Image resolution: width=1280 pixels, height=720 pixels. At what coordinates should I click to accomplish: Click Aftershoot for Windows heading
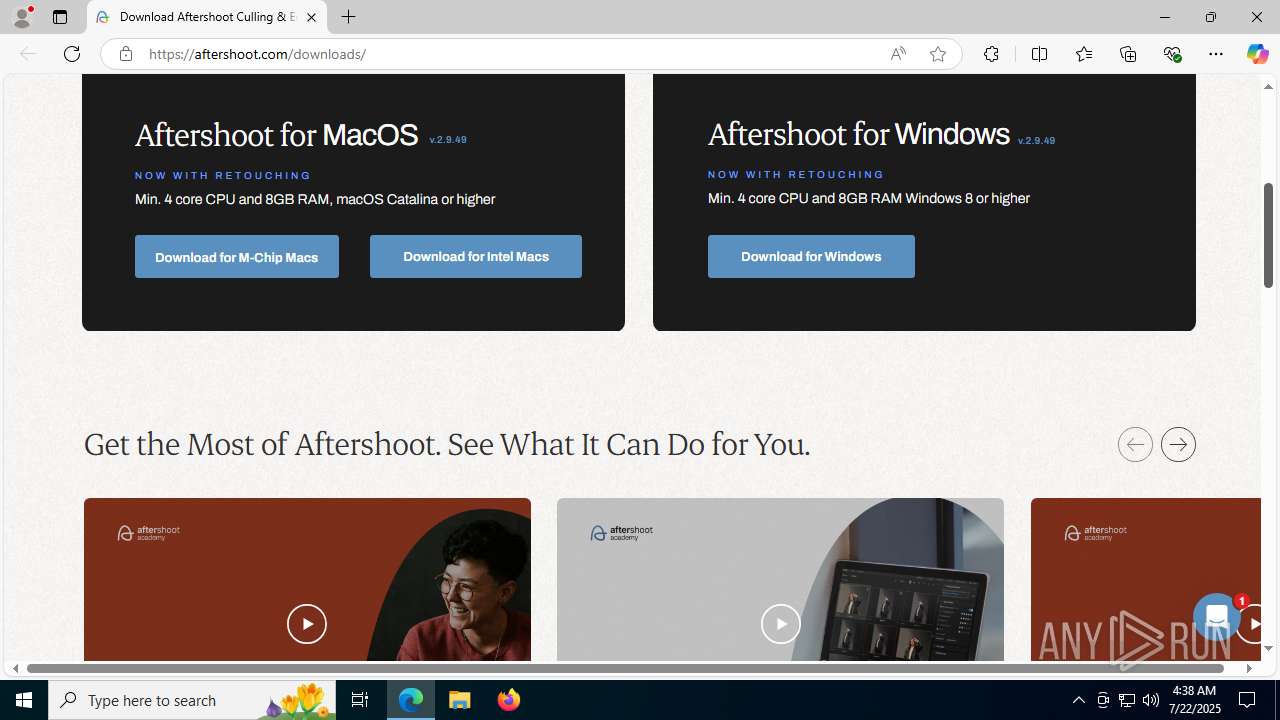click(859, 134)
